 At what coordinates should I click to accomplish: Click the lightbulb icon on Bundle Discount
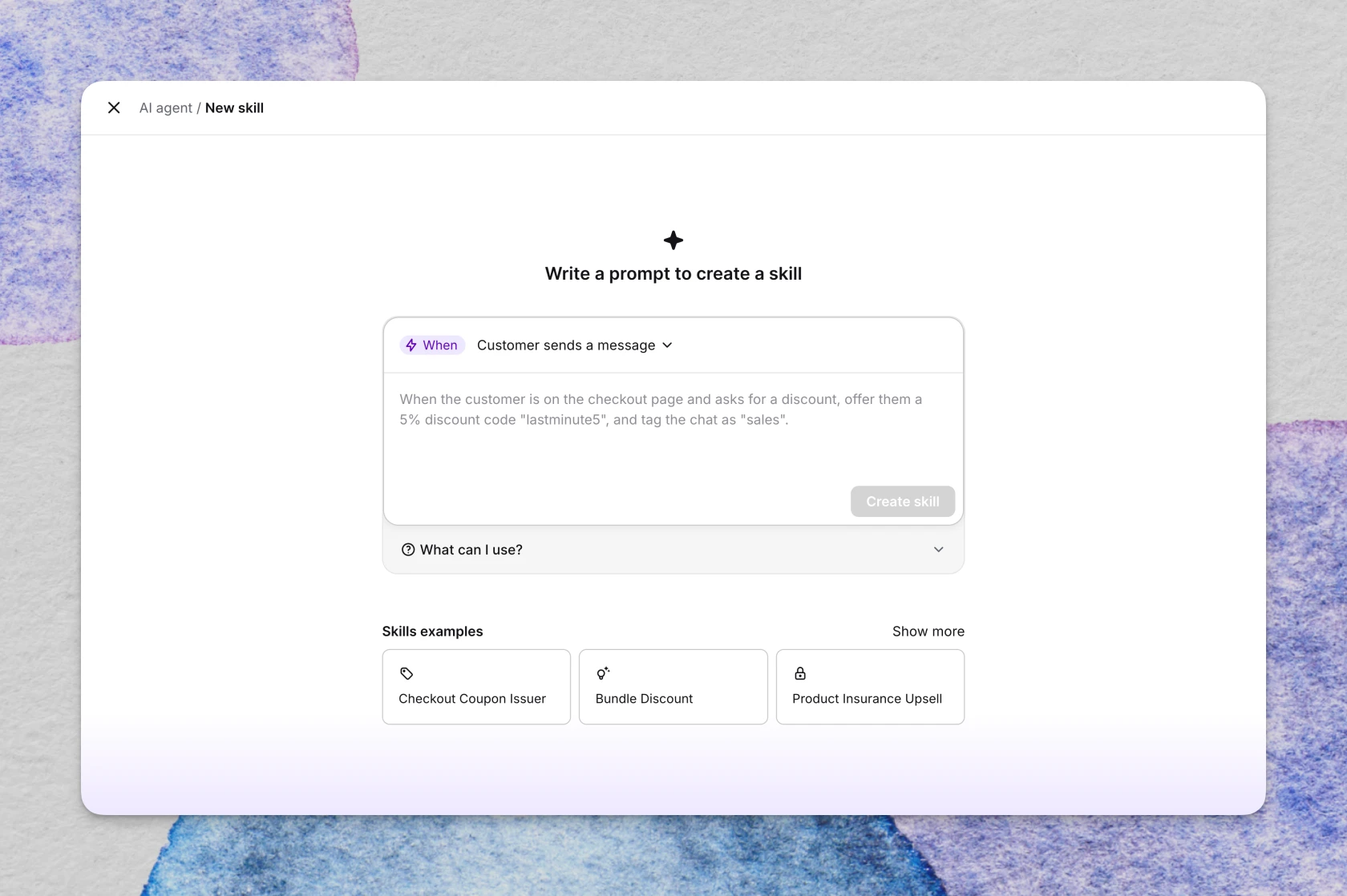[x=603, y=673]
